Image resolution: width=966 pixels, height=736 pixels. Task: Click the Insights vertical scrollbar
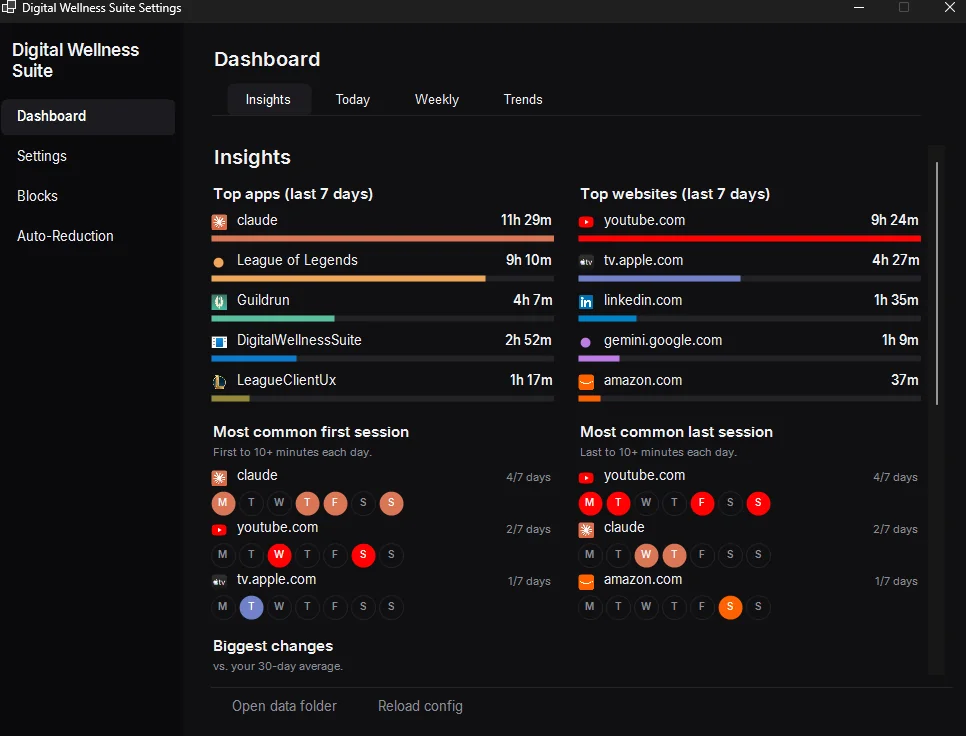click(x=936, y=283)
